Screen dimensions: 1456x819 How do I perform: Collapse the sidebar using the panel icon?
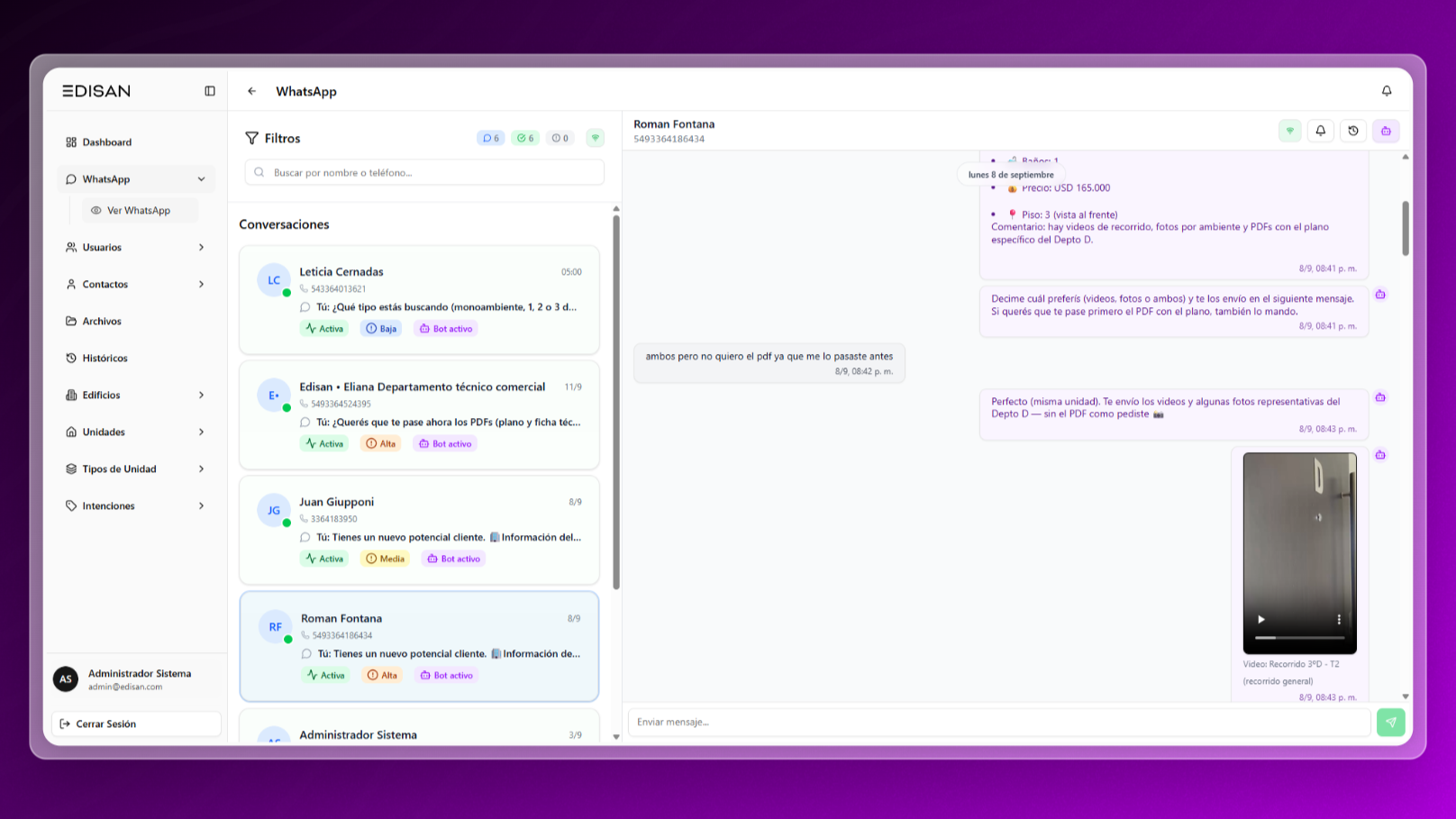[210, 91]
